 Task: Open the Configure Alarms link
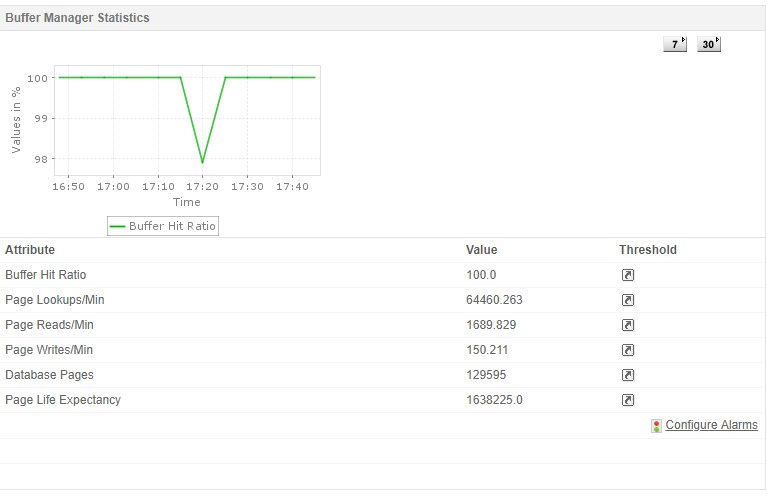click(711, 425)
